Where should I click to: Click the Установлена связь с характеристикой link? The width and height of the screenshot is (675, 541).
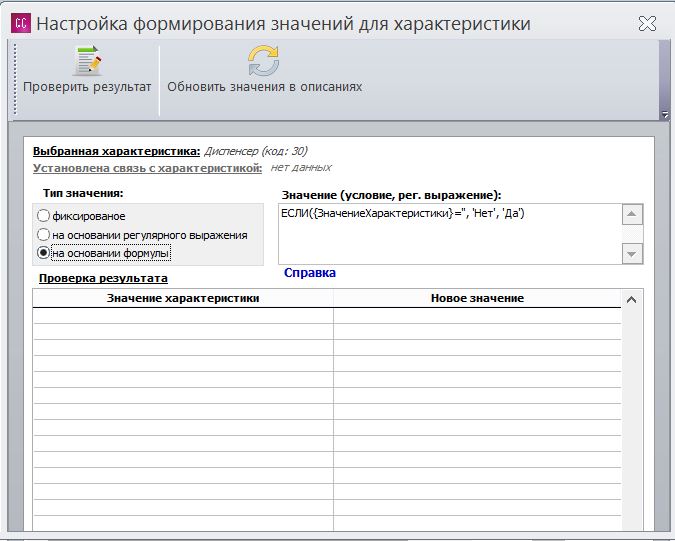click(147, 168)
